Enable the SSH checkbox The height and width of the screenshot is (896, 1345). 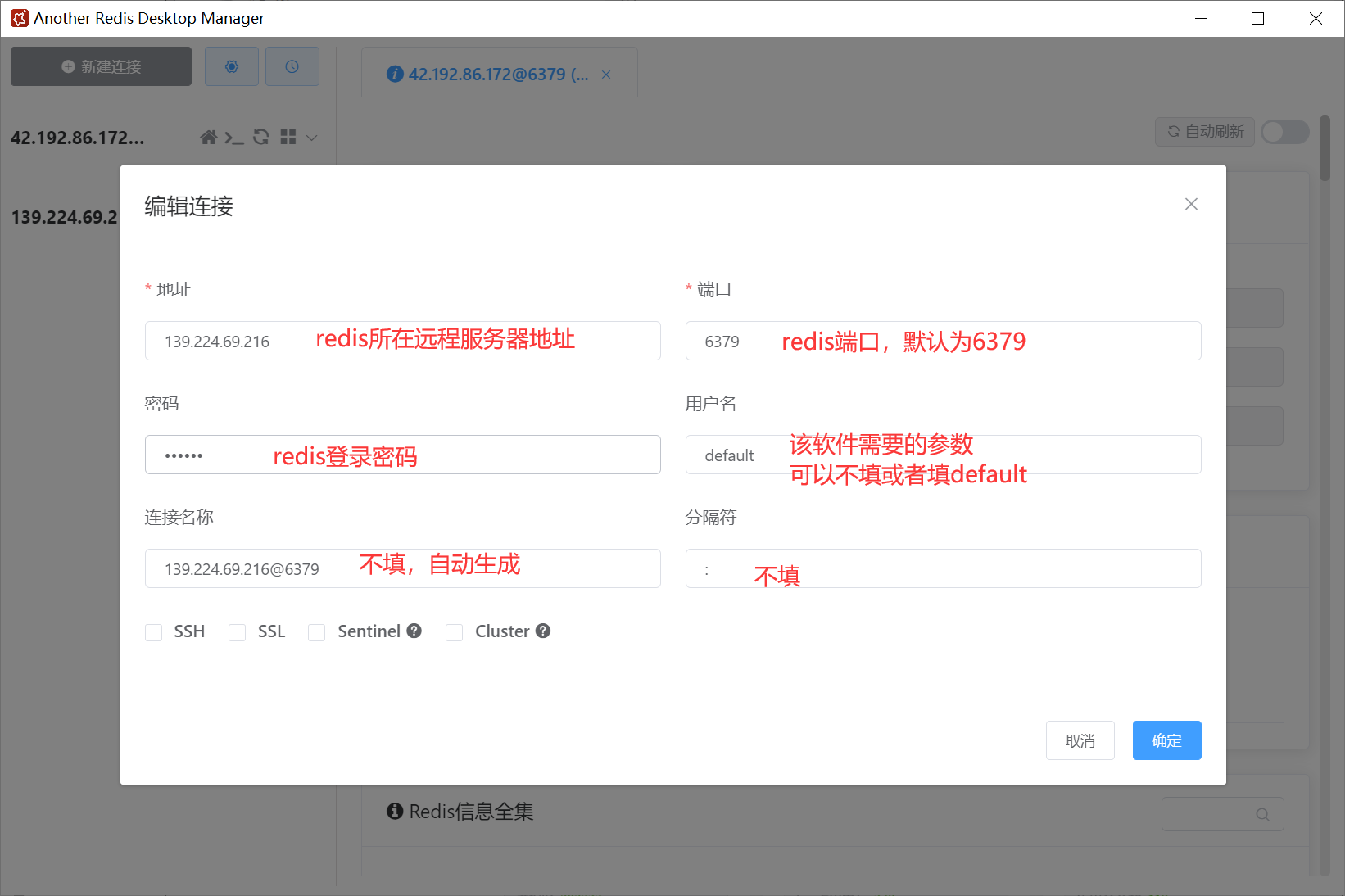click(x=153, y=632)
